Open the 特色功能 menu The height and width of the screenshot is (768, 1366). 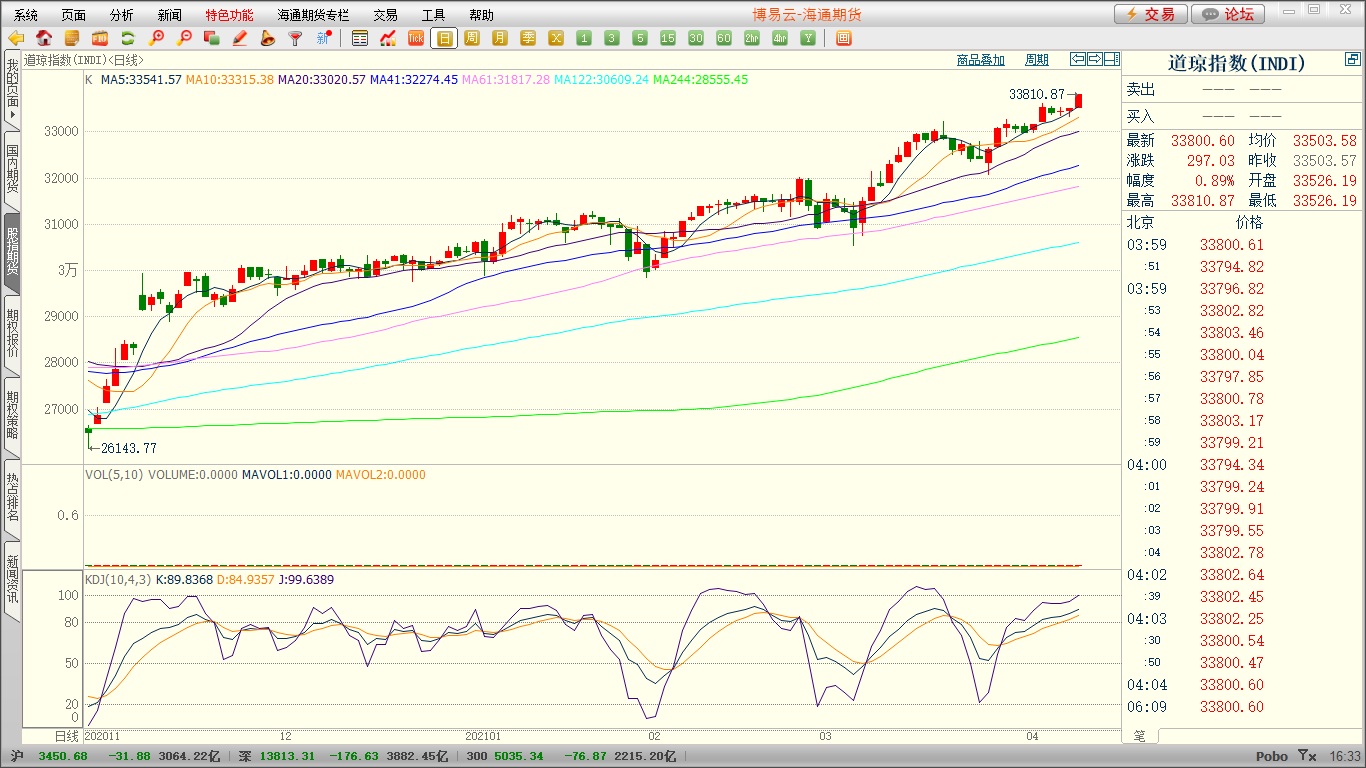tap(229, 15)
